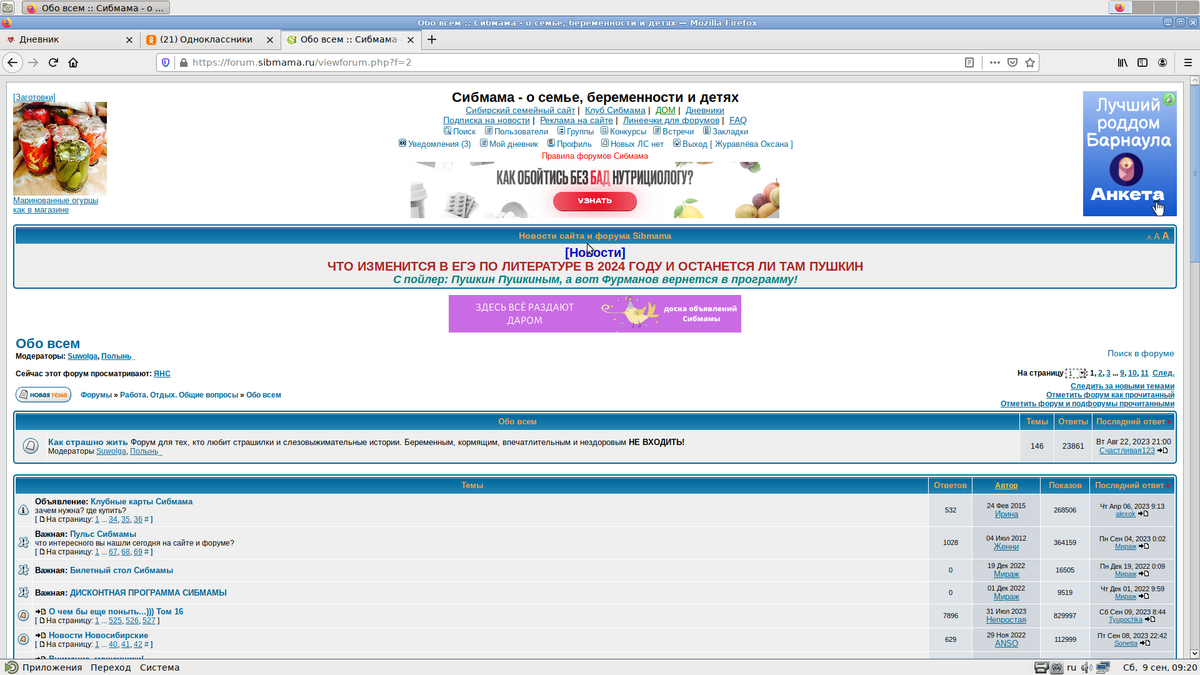Read Правила форумов Сибмама
Screen dimensions: 1200x675
pos(595,156)
